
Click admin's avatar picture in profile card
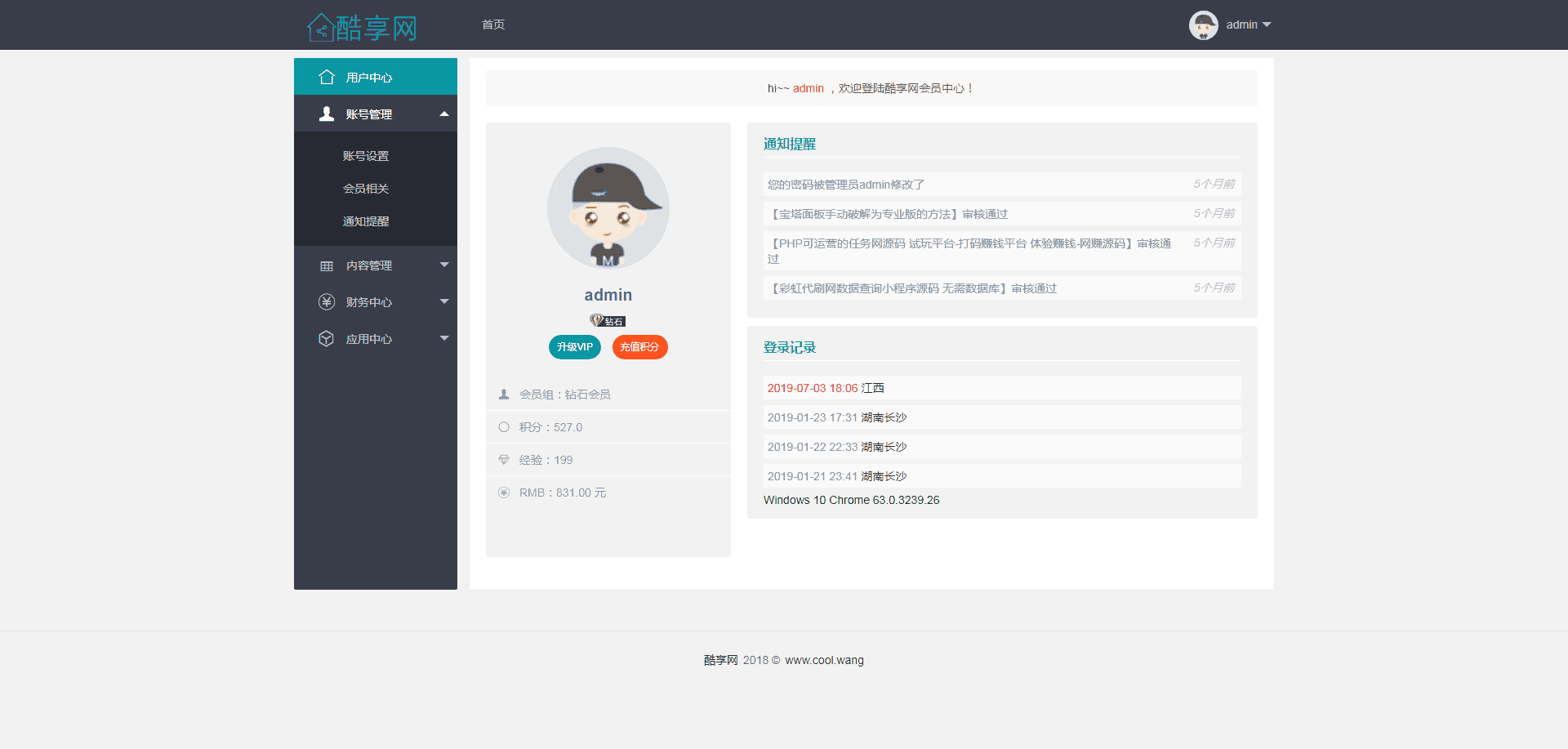click(608, 208)
